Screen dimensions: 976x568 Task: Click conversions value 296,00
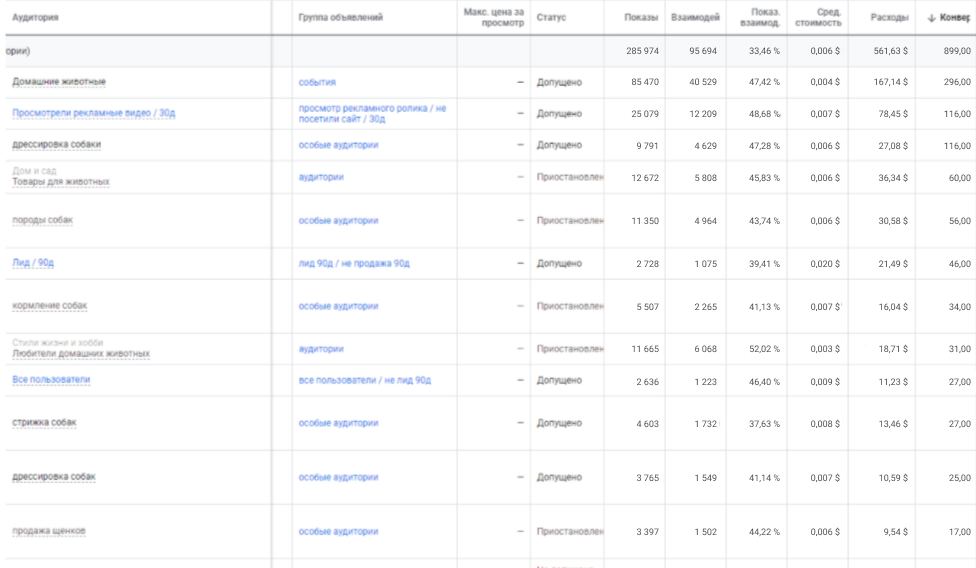(x=957, y=82)
